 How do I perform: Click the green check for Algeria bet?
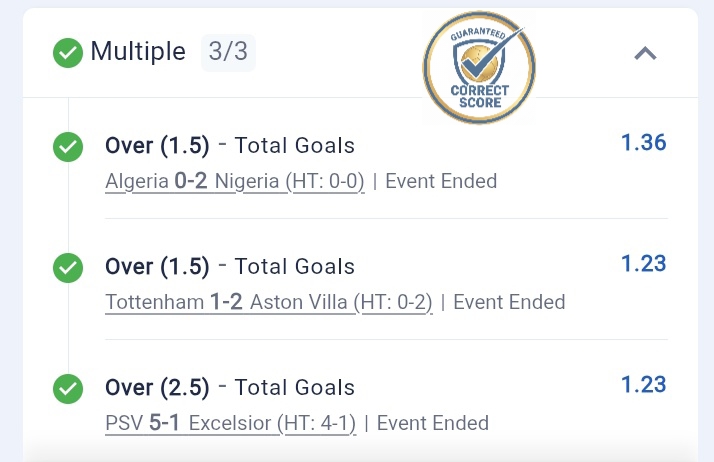click(x=68, y=148)
